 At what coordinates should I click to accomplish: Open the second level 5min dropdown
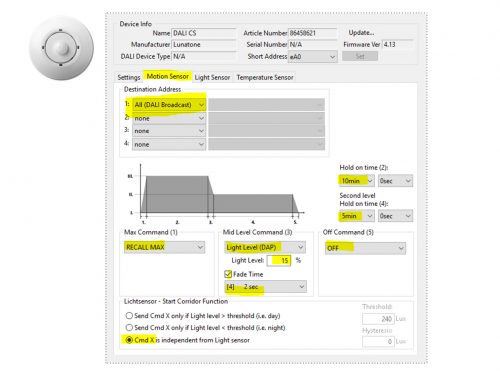click(x=357, y=216)
